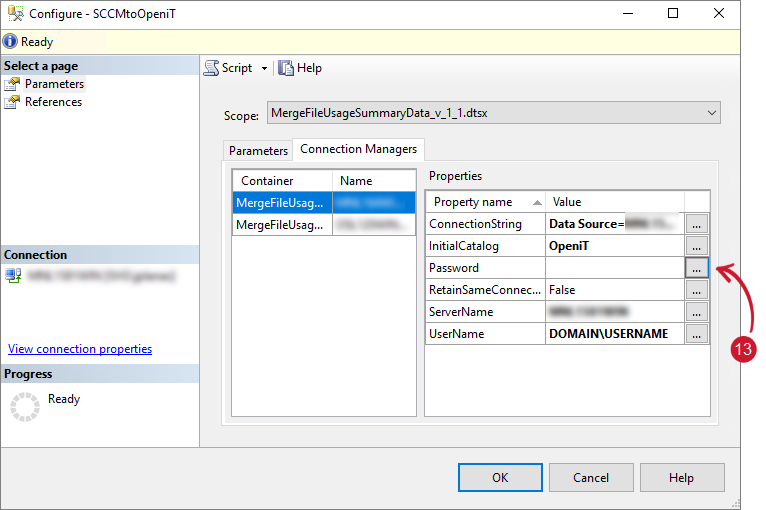The width and height of the screenshot is (766, 510).
Task: Click the bottom Help button
Action: 681,477
